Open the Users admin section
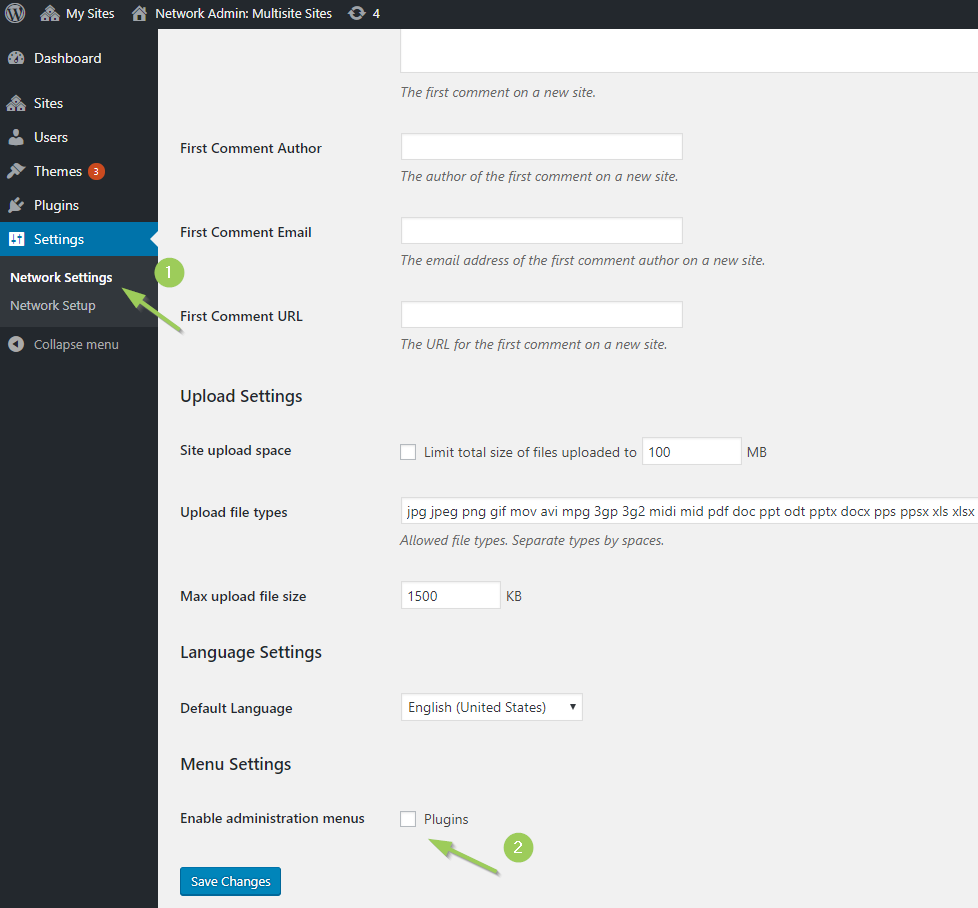The width and height of the screenshot is (978, 908). [x=48, y=136]
